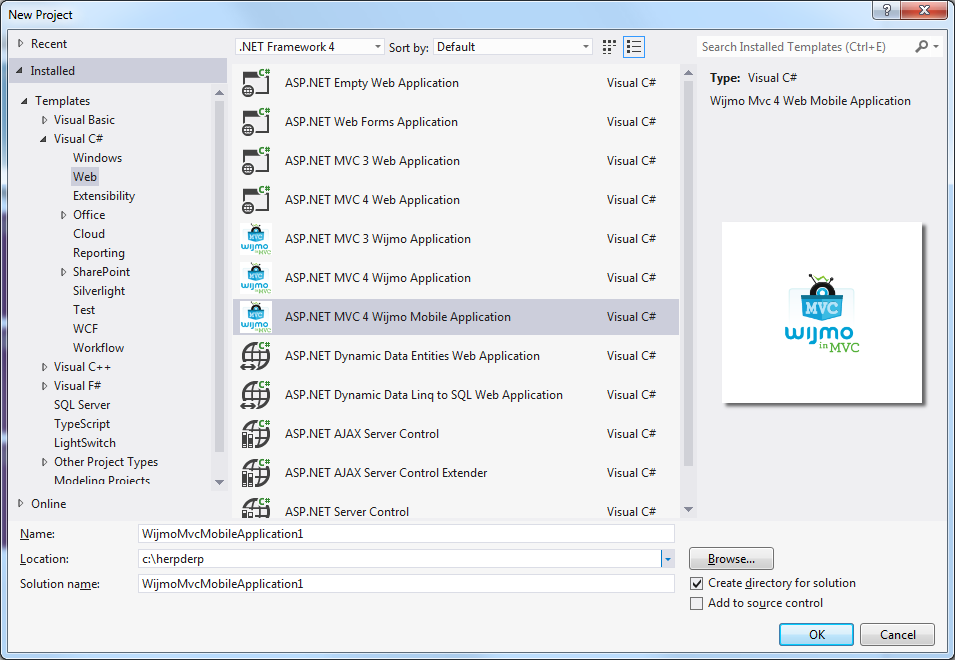Click the category tree scrollbar thumb

pyautogui.click(x=220, y=277)
